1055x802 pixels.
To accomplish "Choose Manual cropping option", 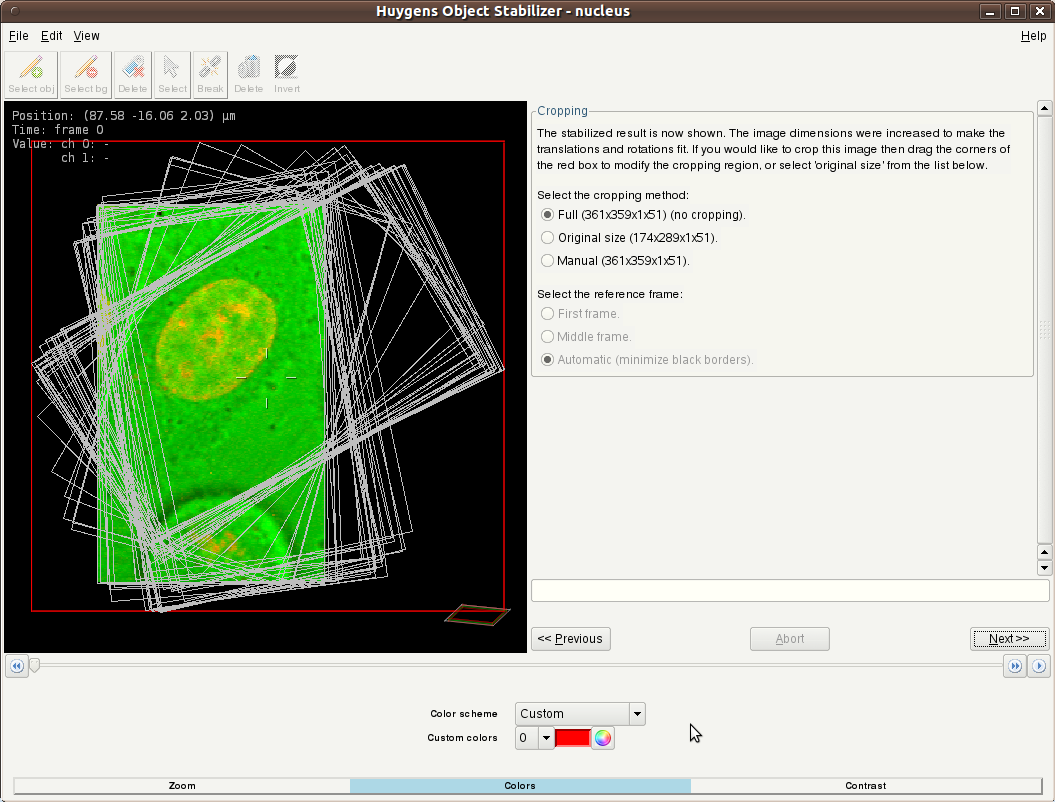I will (x=547, y=261).
